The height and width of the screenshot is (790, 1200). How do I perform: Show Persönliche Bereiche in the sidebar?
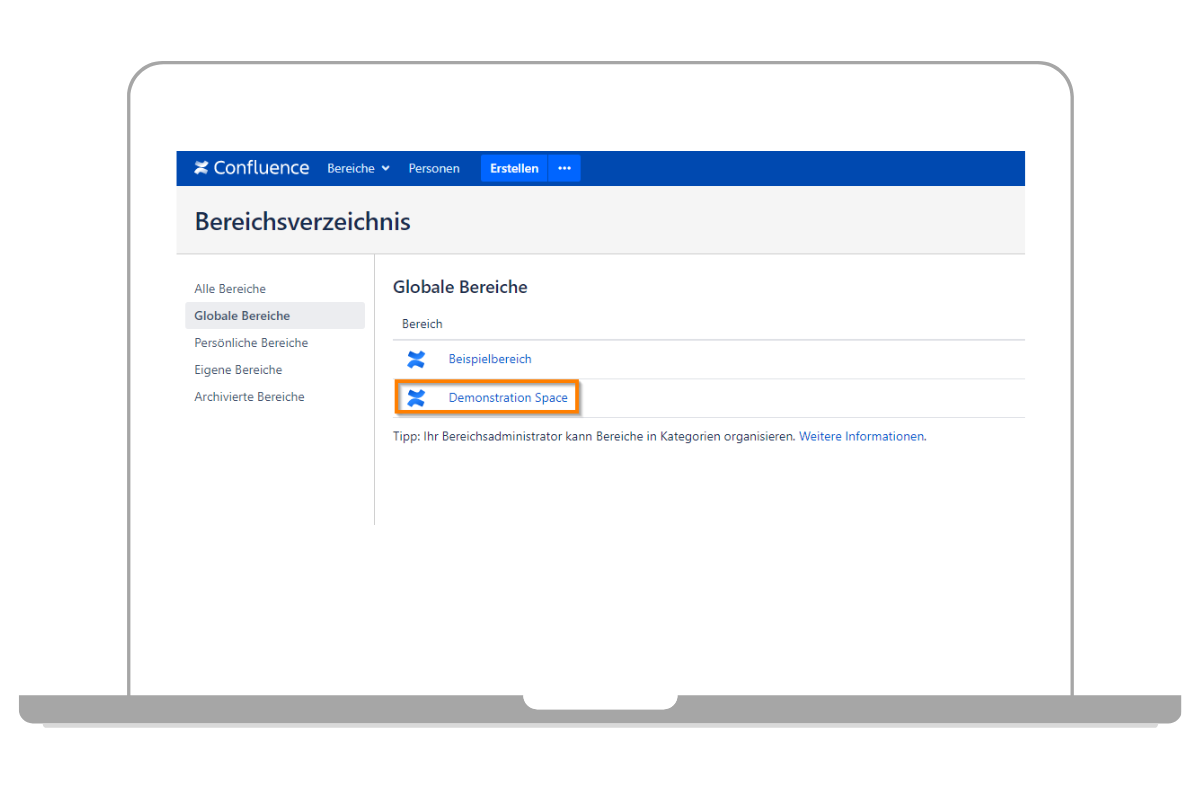click(x=251, y=343)
